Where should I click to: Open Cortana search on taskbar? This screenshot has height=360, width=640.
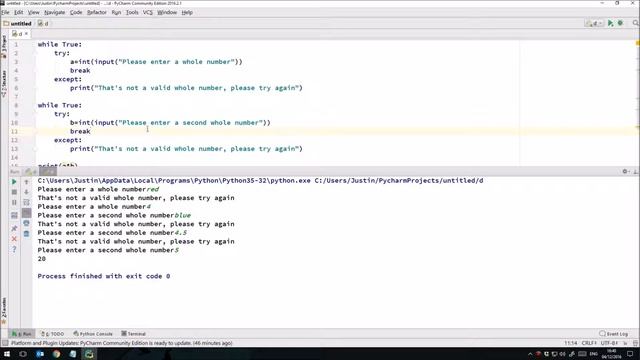pyautogui.click(x=22, y=354)
